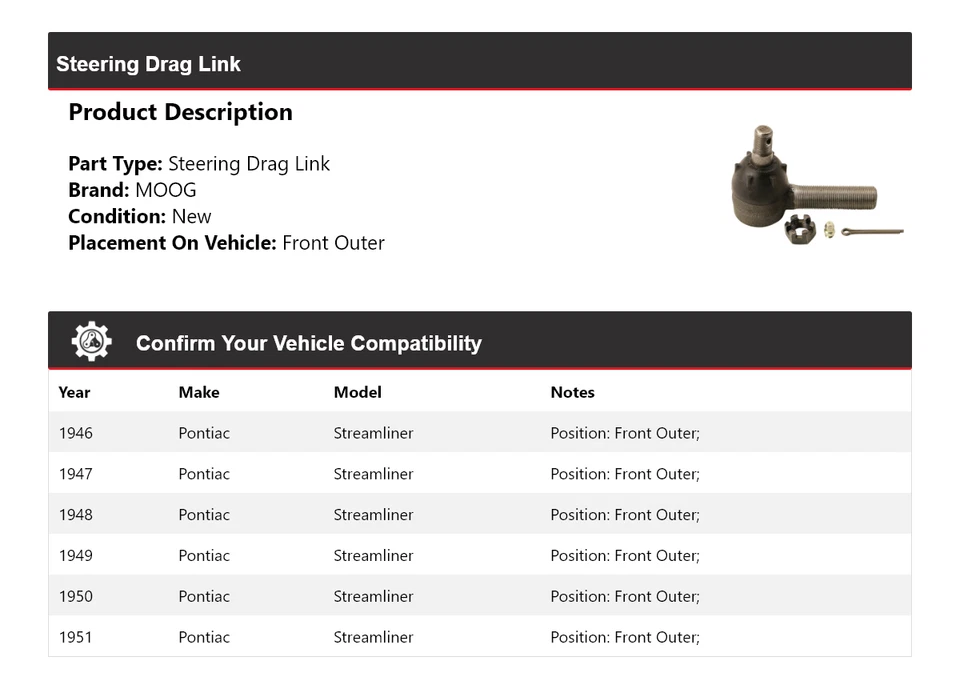Click the Make column header

(198, 392)
